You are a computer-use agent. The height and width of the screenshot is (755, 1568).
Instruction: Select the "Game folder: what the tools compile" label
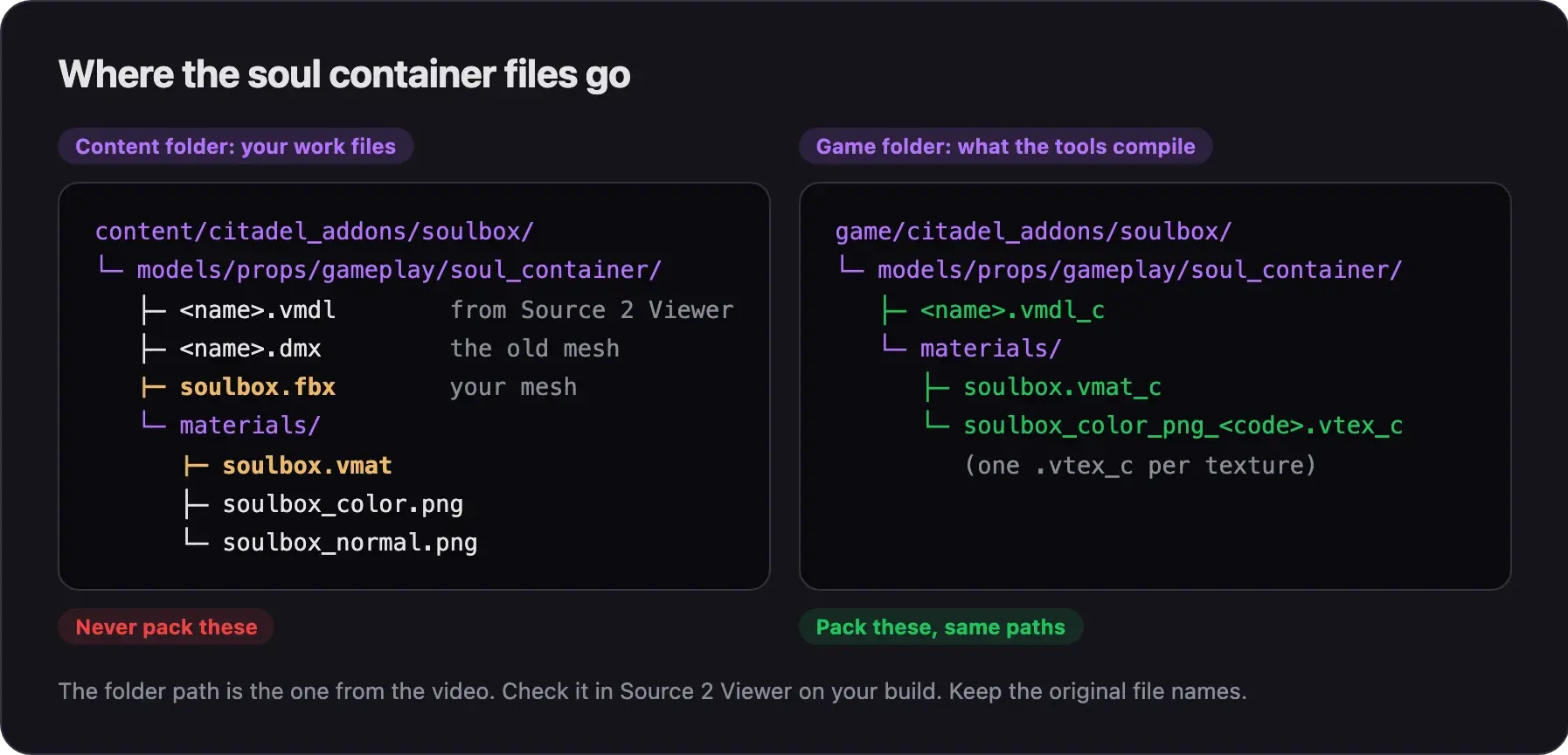[x=1005, y=146]
